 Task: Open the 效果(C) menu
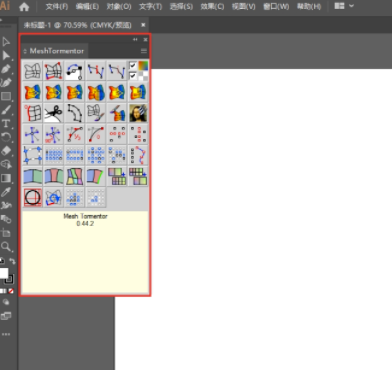coord(212,7)
